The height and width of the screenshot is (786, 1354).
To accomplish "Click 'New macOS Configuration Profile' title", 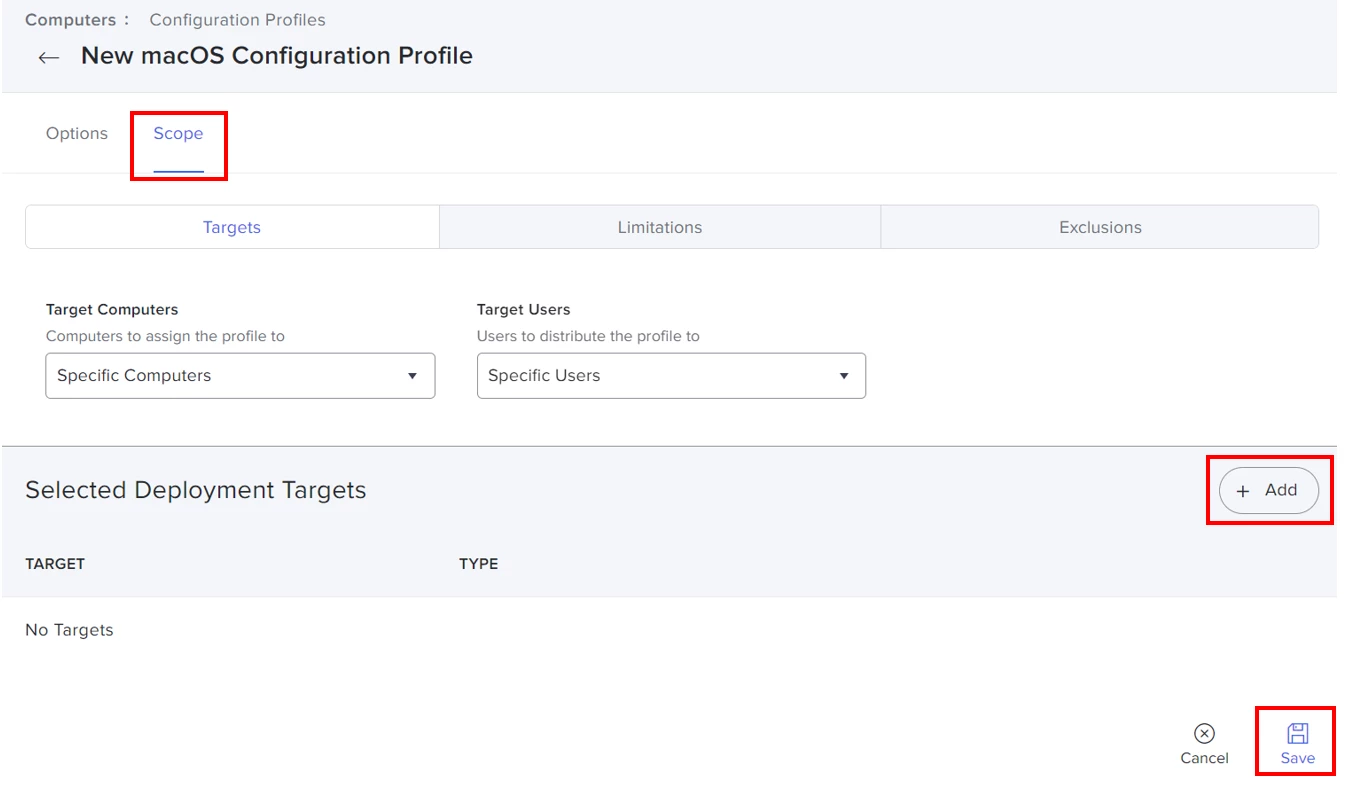I will 277,56.
